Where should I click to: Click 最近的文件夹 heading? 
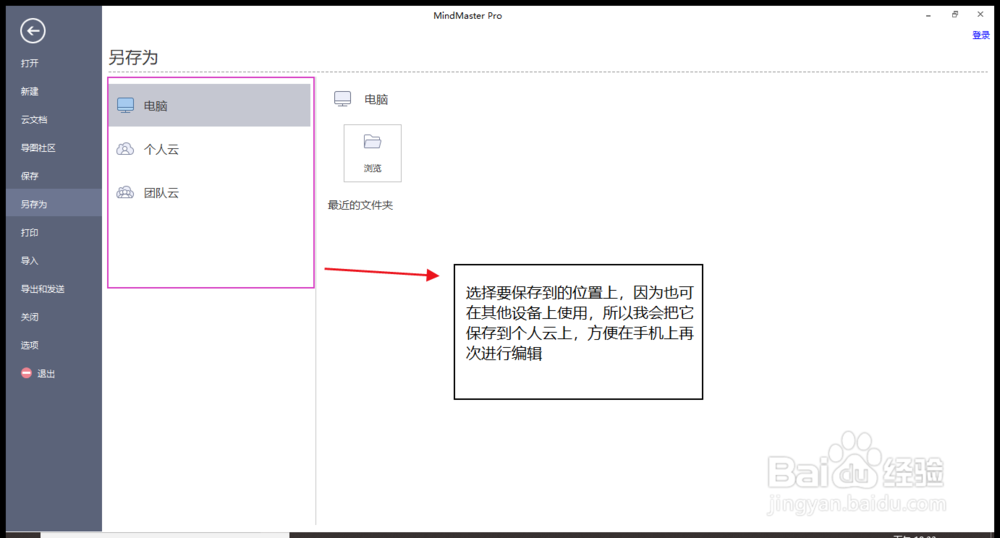click(360, 205)
